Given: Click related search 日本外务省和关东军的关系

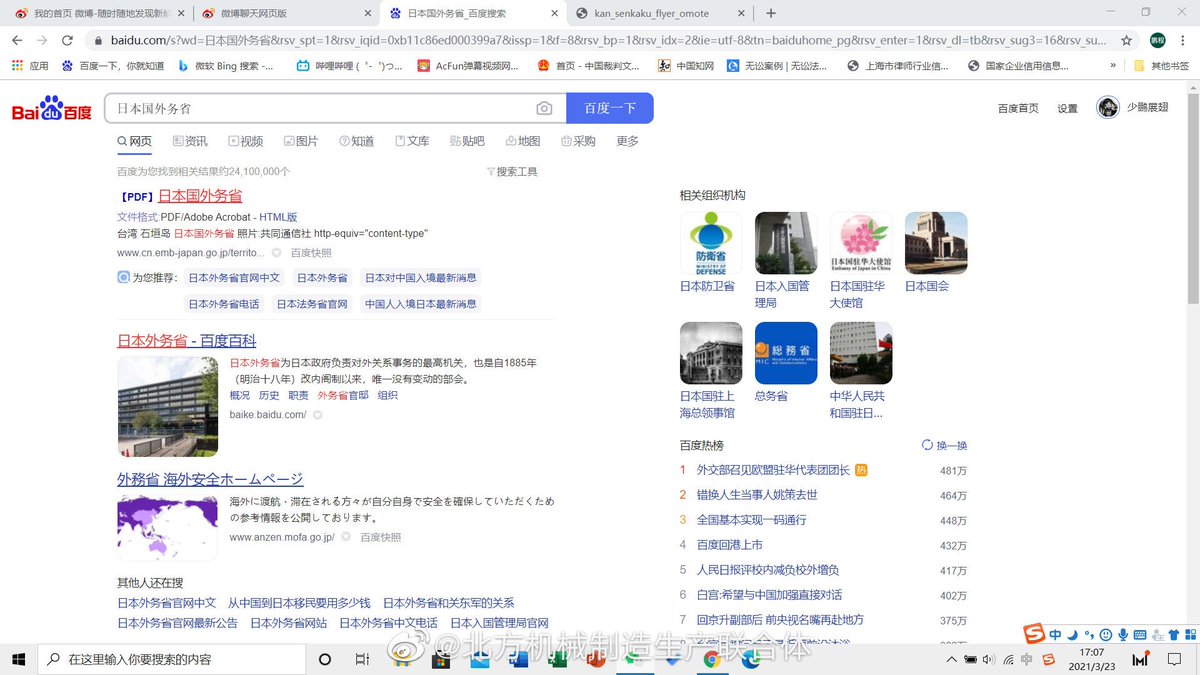Looking at the screenshot, I should tap(449, 603).
